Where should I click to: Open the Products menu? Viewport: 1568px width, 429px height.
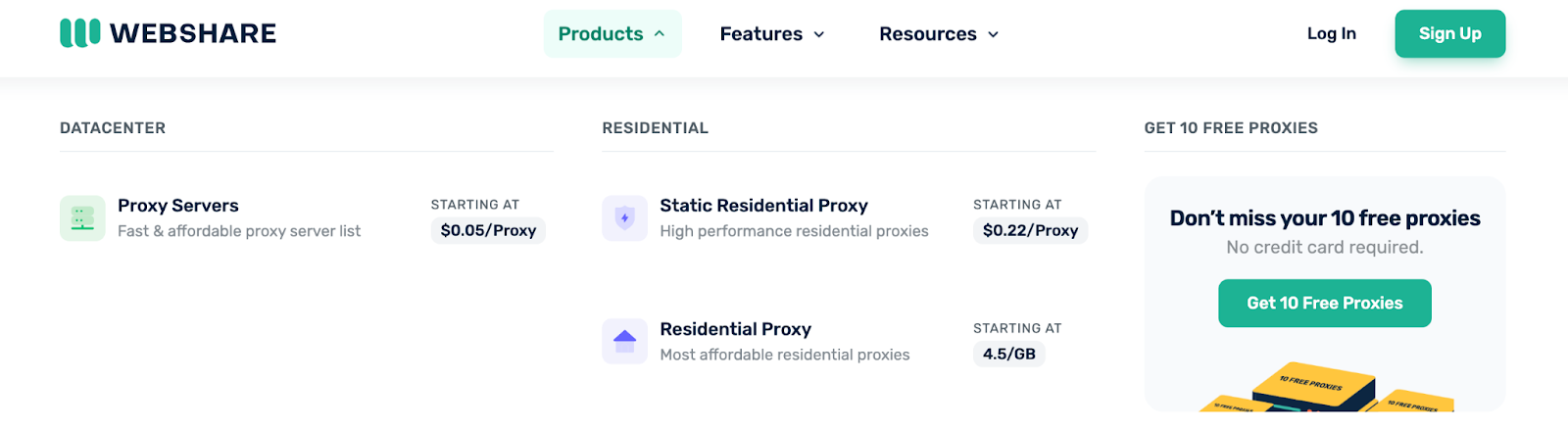612,33
